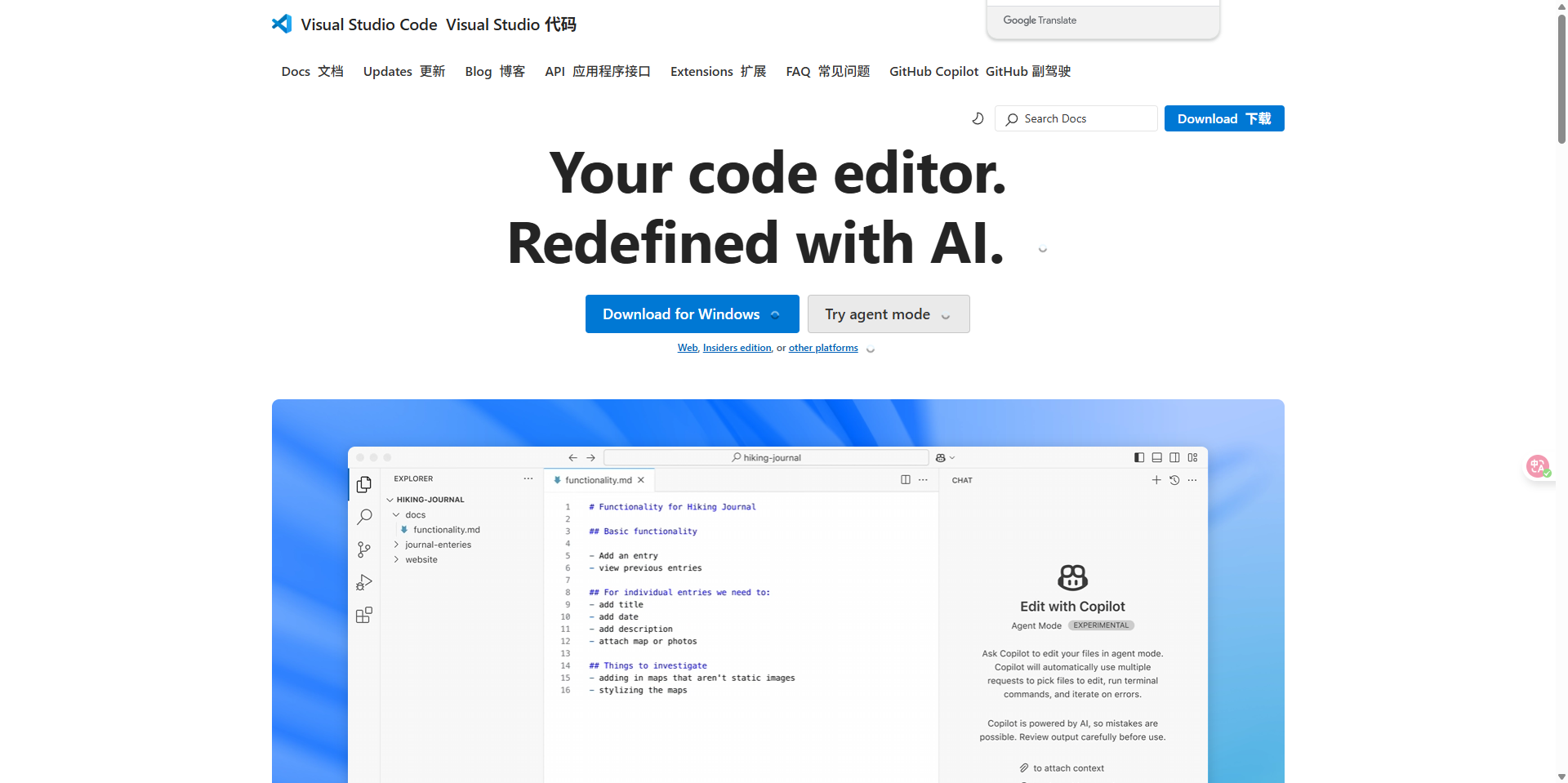Close the functionality.md tab
Screen dimensions: 1568x783
pyautogui.click(x=641, y=480)
